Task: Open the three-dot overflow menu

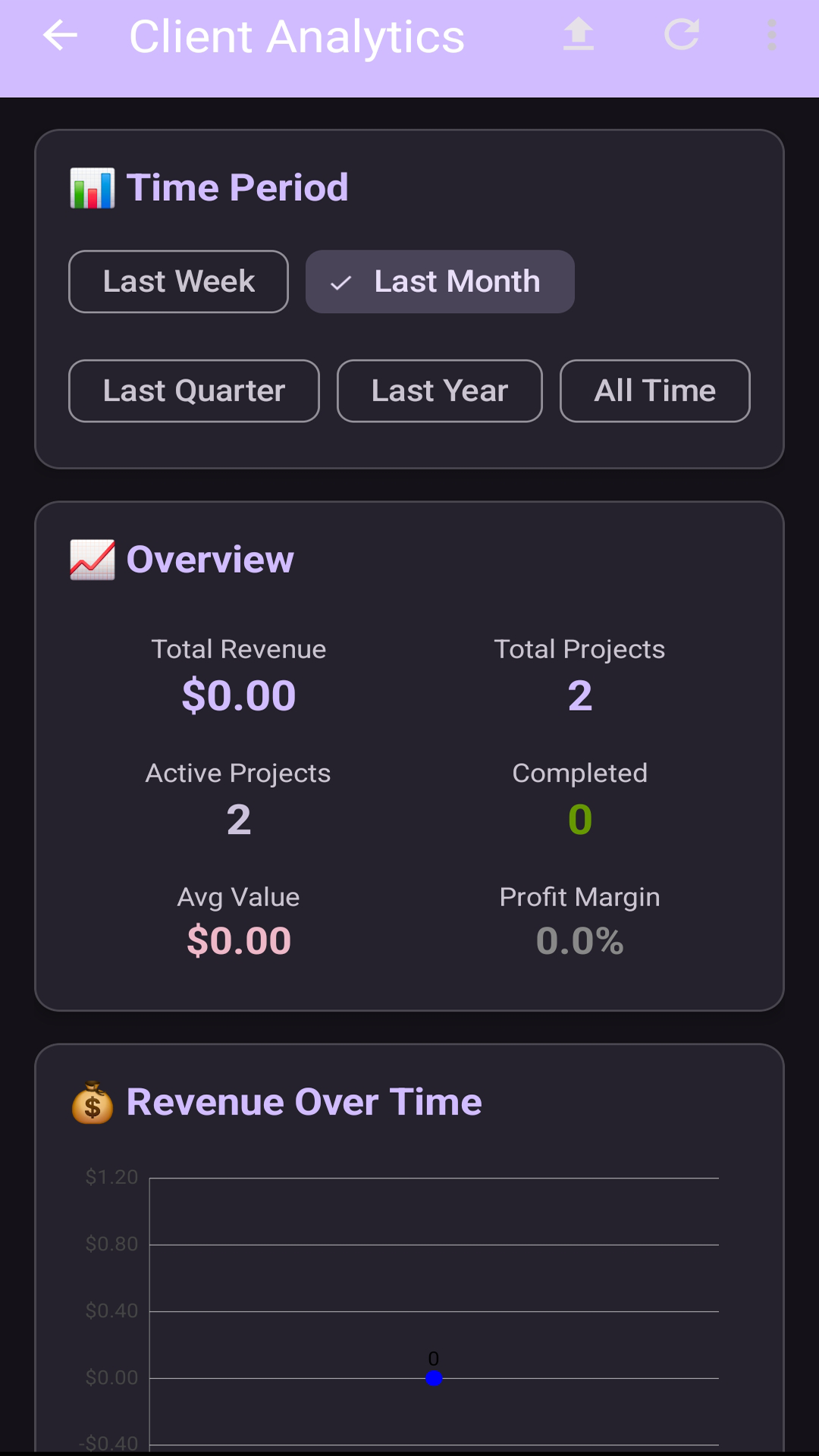Action: click(771, 36)
